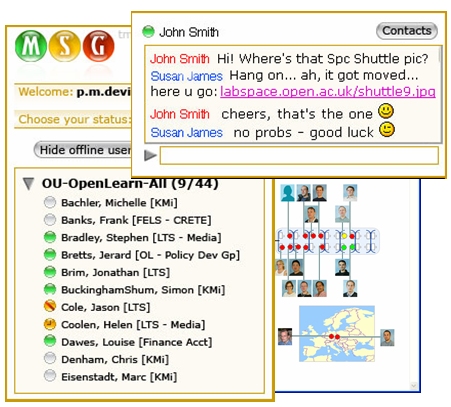Click the 'Welcome:' label
The image size is (451, 407).
tap(45, 92)
